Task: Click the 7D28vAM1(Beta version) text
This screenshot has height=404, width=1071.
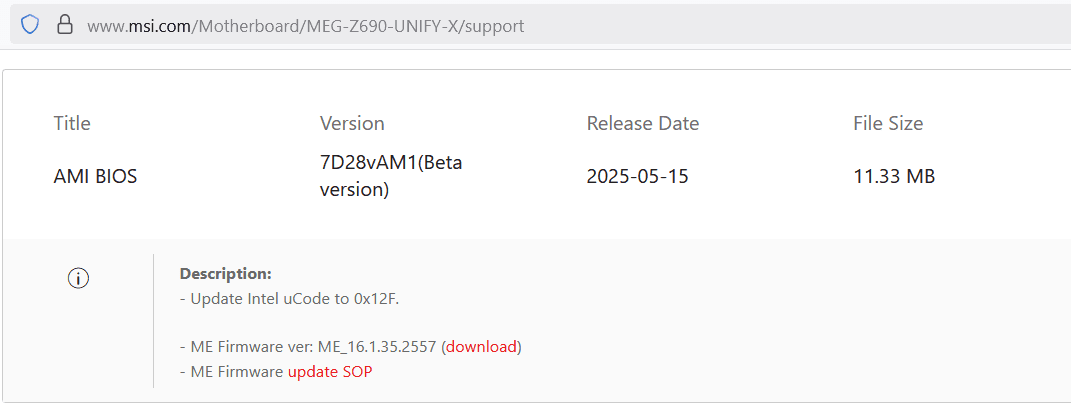Action: click(390, 175)
